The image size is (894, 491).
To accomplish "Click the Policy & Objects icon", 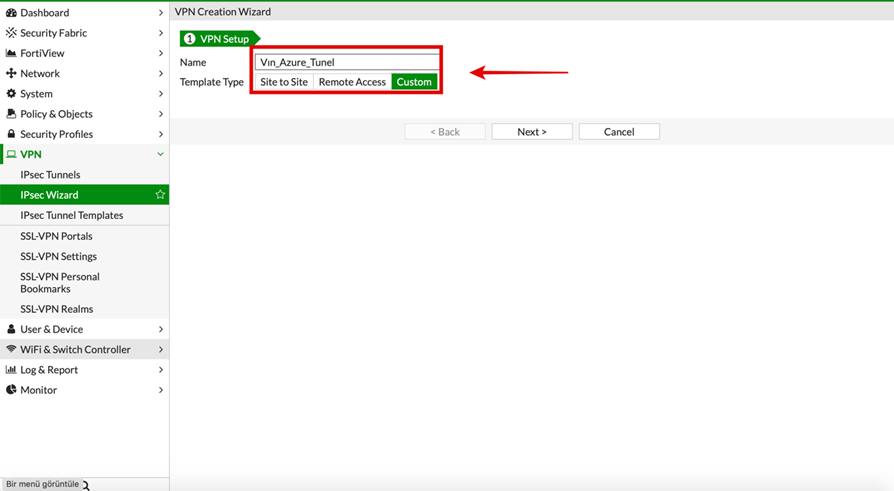I will (11, 114).
